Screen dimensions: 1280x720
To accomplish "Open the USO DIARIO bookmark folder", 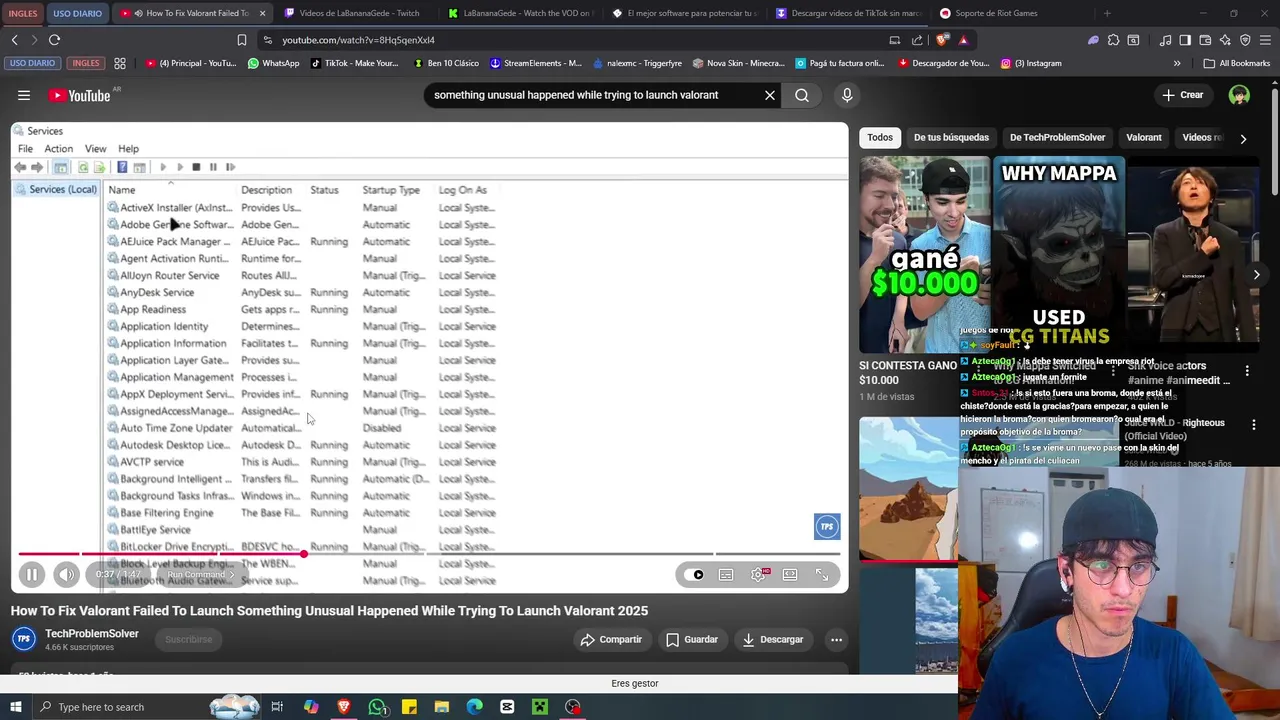I will [x=32, y=63].
